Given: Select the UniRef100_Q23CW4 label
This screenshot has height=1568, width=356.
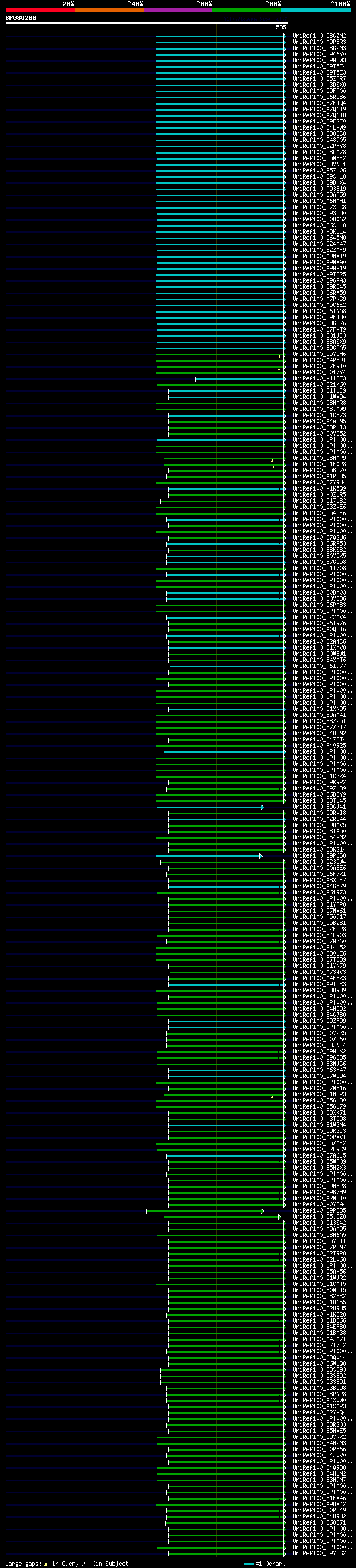Looking at the screenshot, I should pyautogui.click(x=319, y=862).
